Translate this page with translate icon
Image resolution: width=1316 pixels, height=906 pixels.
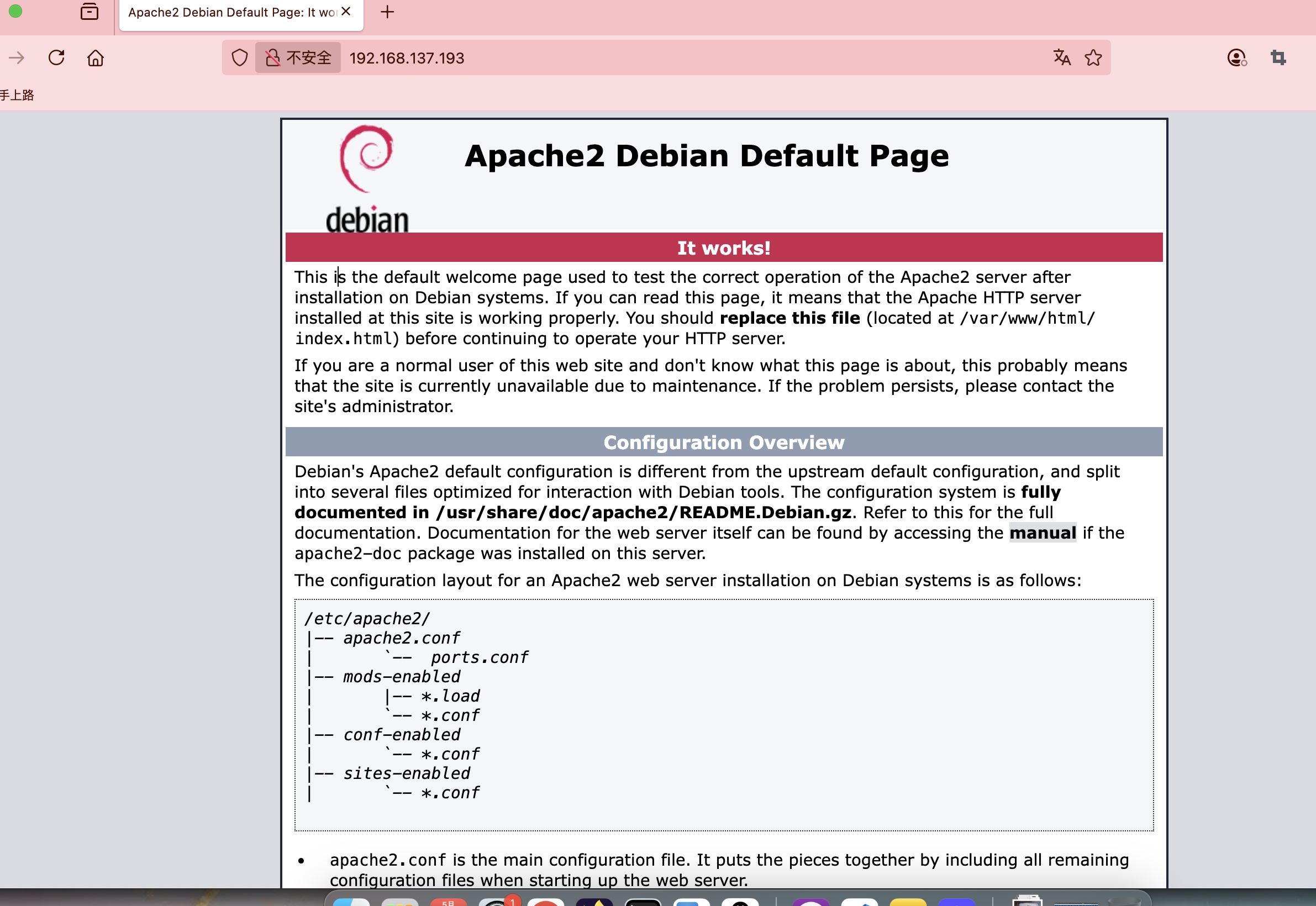(1062, 58)
